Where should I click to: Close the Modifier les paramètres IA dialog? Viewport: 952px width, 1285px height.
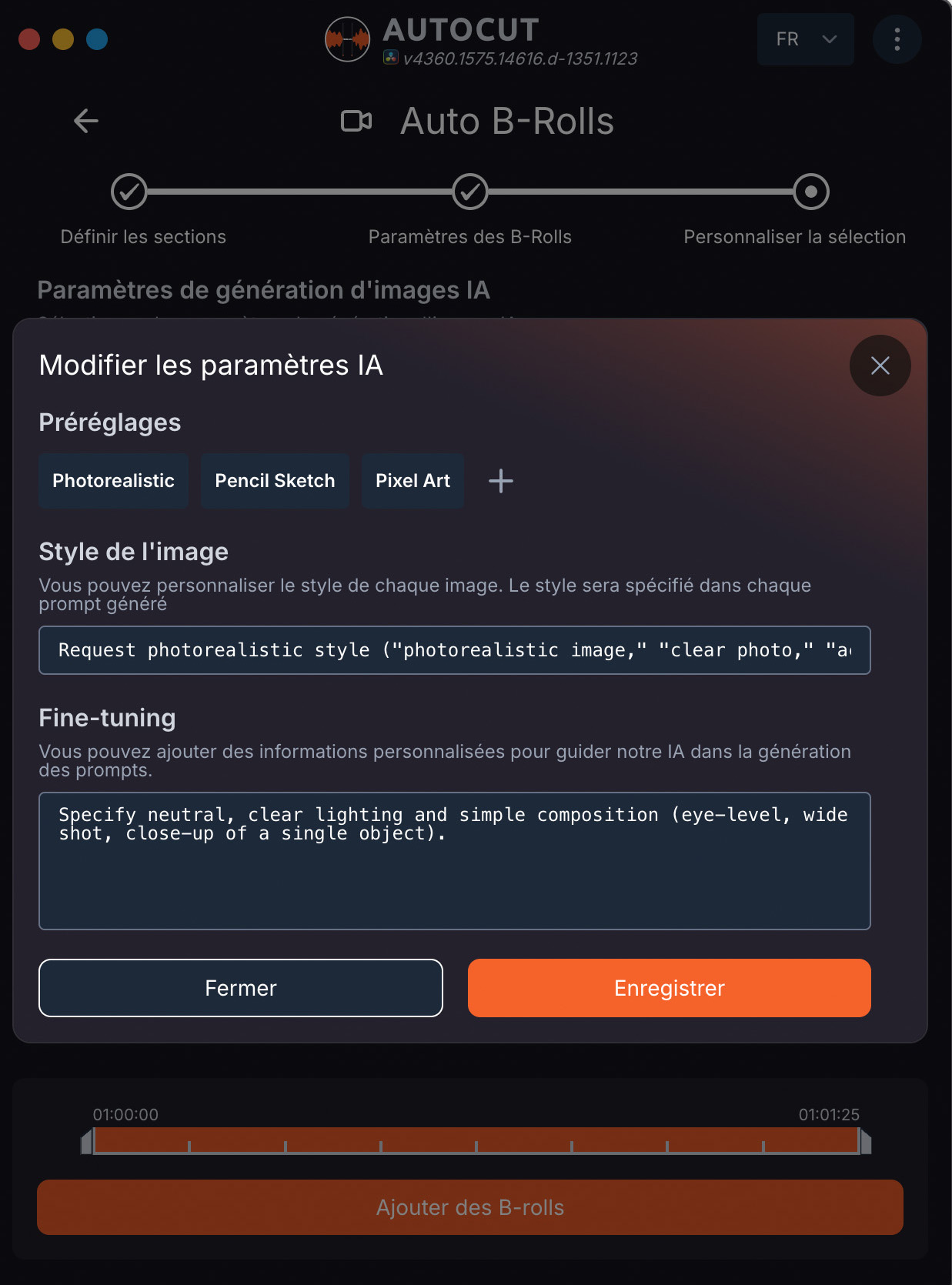coord(880,365)
